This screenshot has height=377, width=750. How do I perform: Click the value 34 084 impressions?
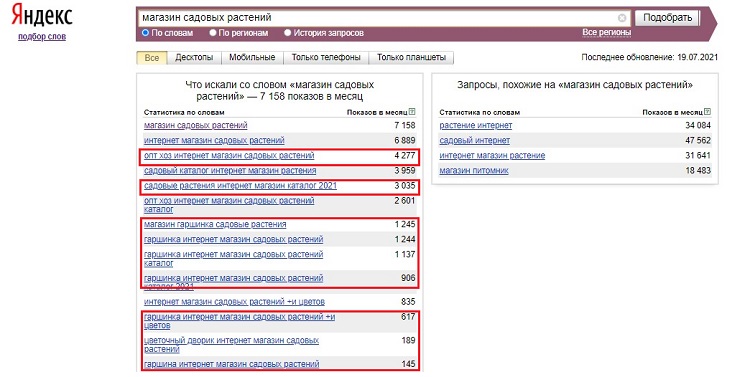[698, 125]
